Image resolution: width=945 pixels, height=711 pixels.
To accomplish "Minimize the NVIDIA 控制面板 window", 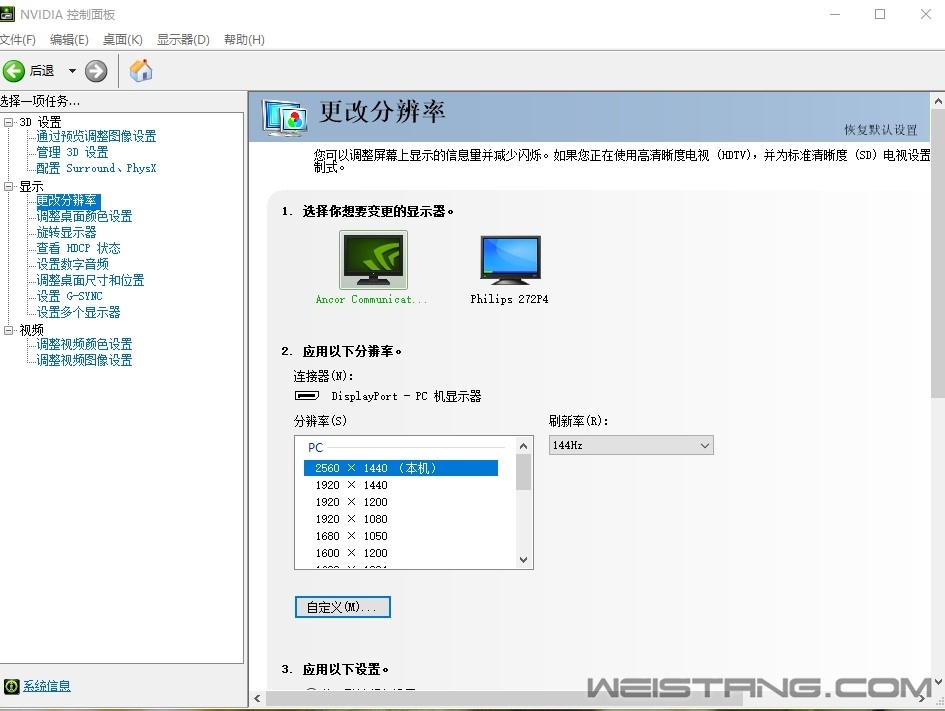I will coord(835,14).
